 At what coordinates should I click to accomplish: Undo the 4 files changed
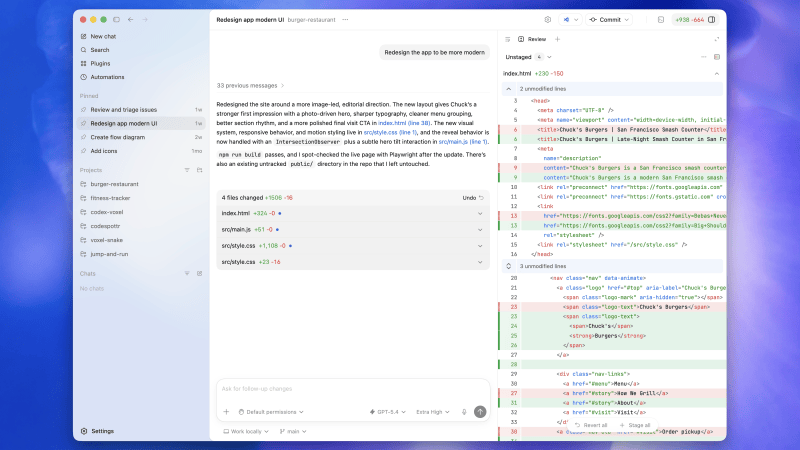pos(473,198)
